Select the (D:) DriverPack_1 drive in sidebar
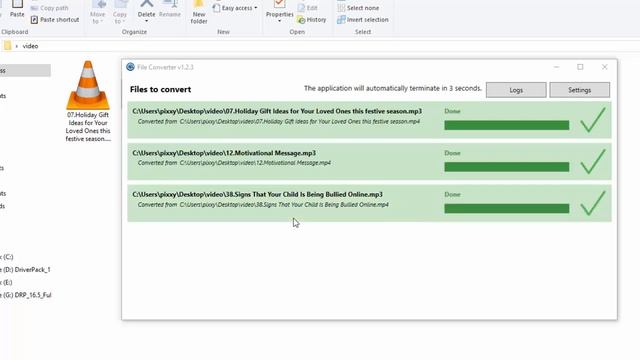 [25, 269]
